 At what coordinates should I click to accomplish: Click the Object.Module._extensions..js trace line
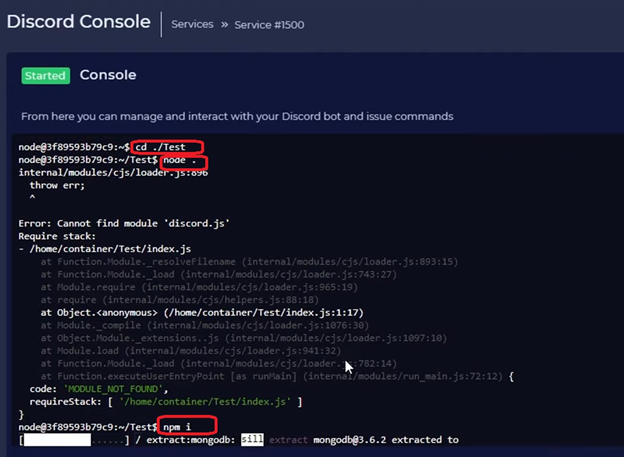(x=244, y=338)
